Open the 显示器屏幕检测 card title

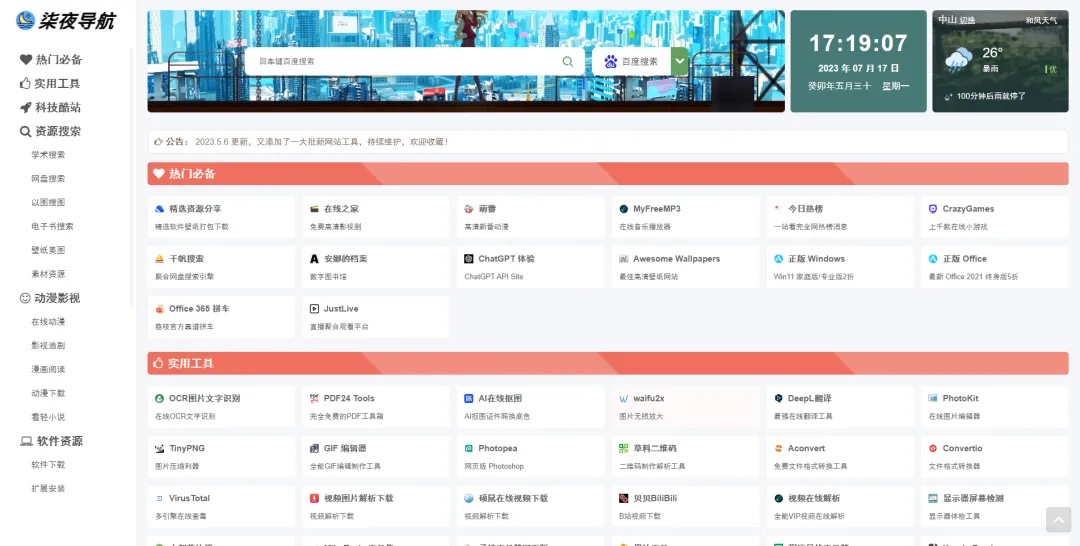pos(973,498)
